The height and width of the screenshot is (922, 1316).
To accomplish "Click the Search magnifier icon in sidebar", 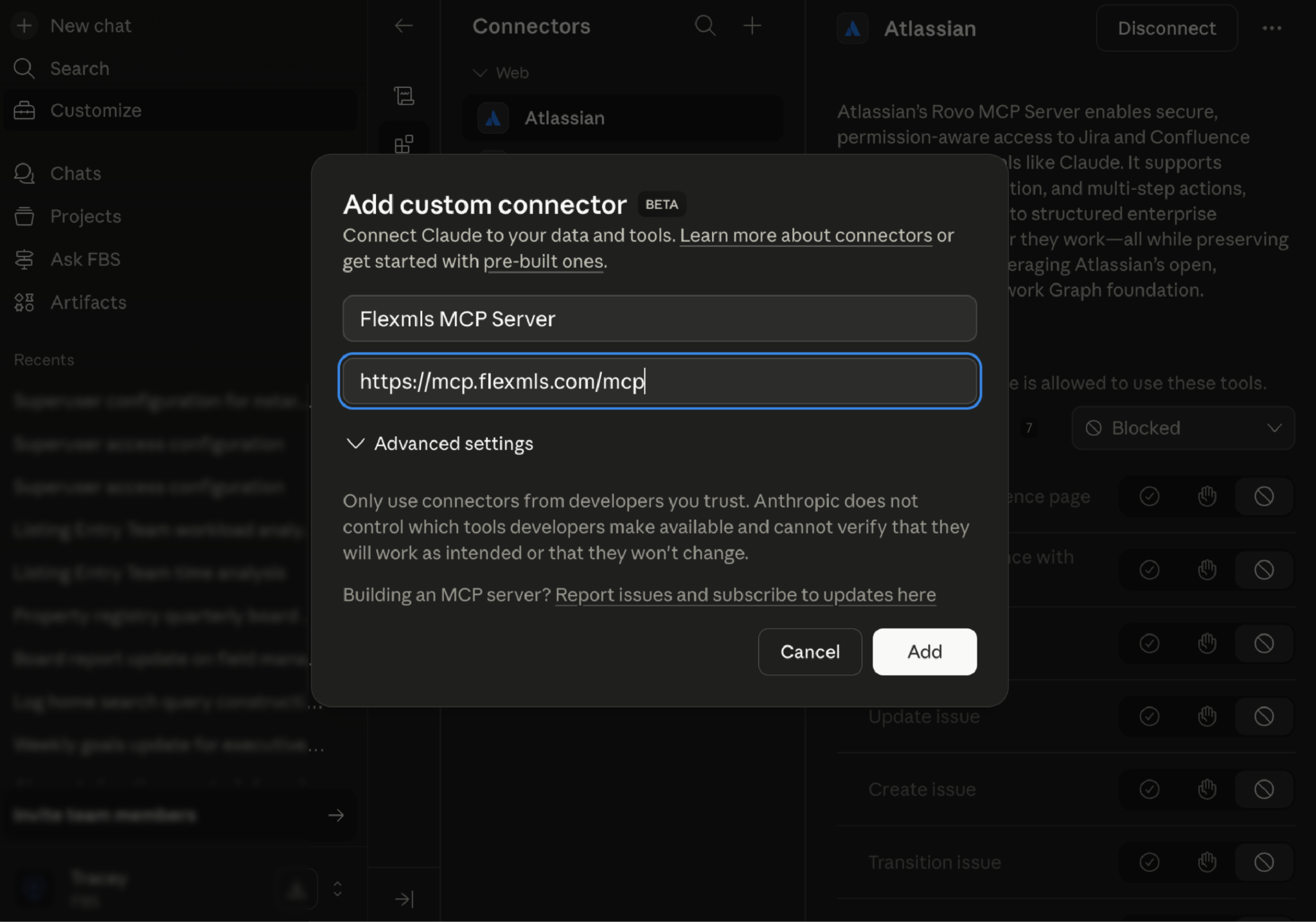I will 24,68.
